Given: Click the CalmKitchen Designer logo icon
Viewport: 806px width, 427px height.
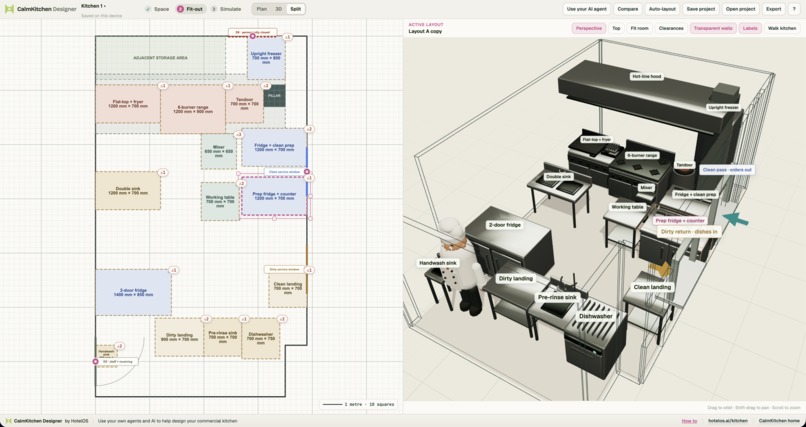Looking at the screenshot, I should click(9, 9).
